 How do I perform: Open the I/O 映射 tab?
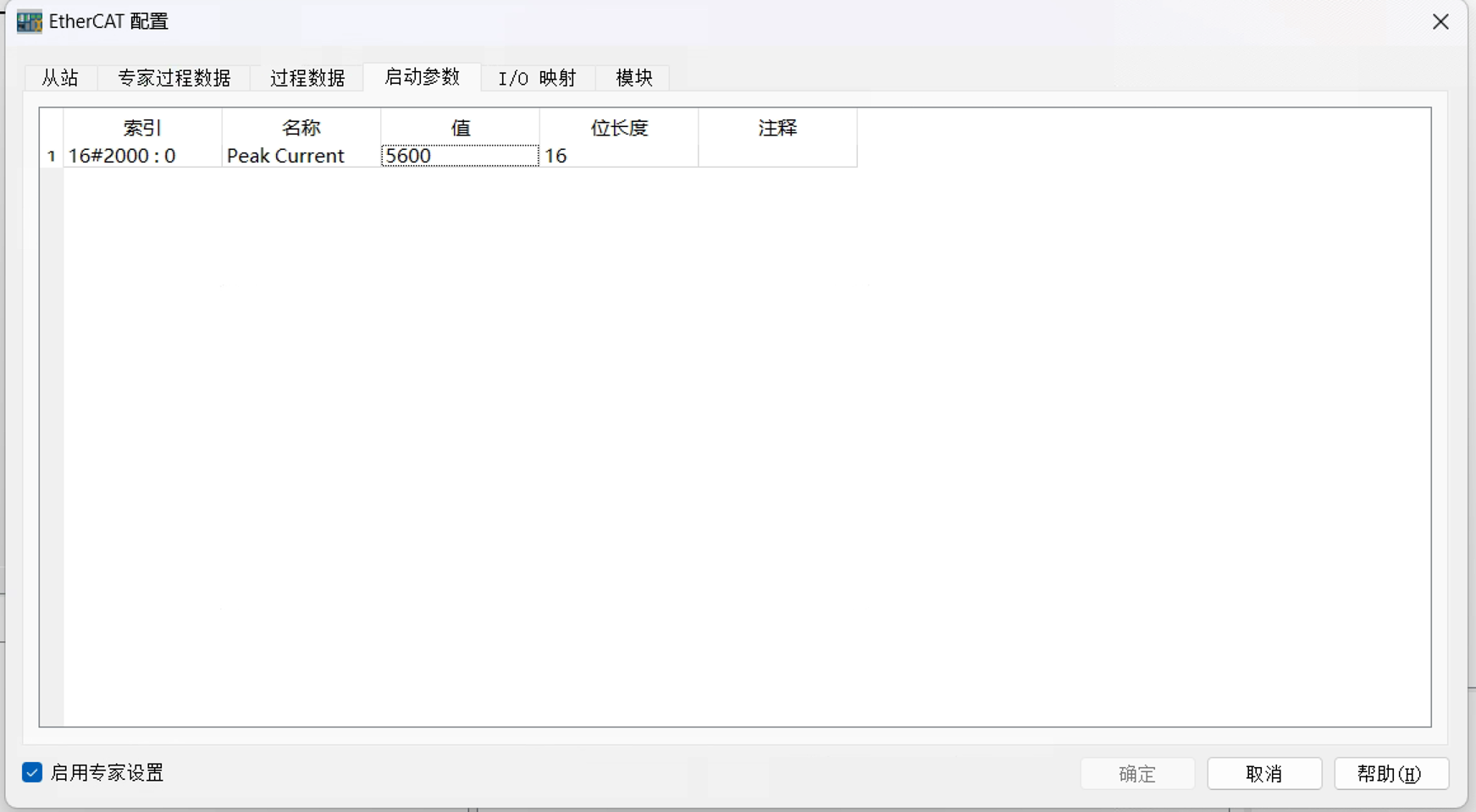[x=538, y=78]
